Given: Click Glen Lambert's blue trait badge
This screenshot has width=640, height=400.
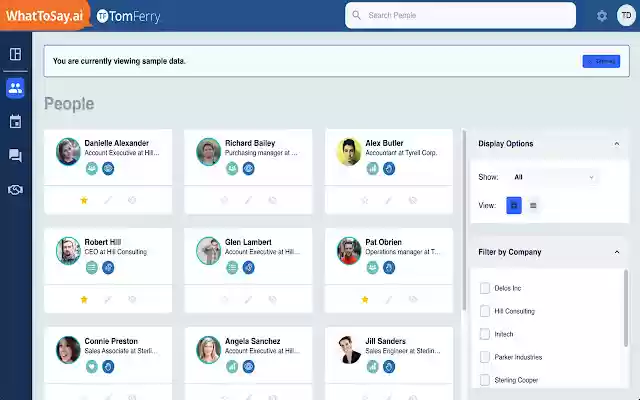Looking at the screenshot, I should click(249, 268).
